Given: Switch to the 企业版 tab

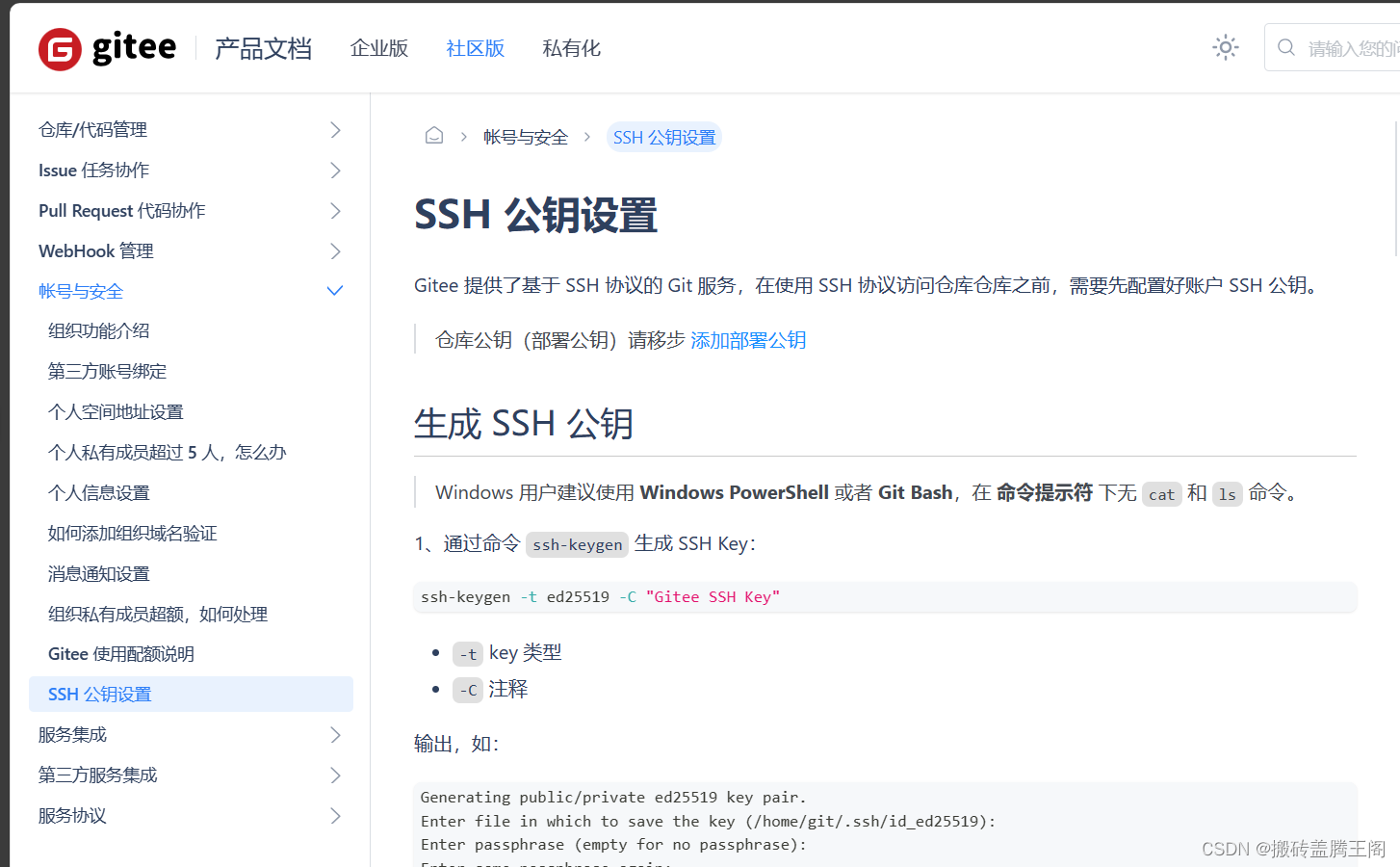Looking at the screenshot, I should pyautogui.click(x=379, y=48).
